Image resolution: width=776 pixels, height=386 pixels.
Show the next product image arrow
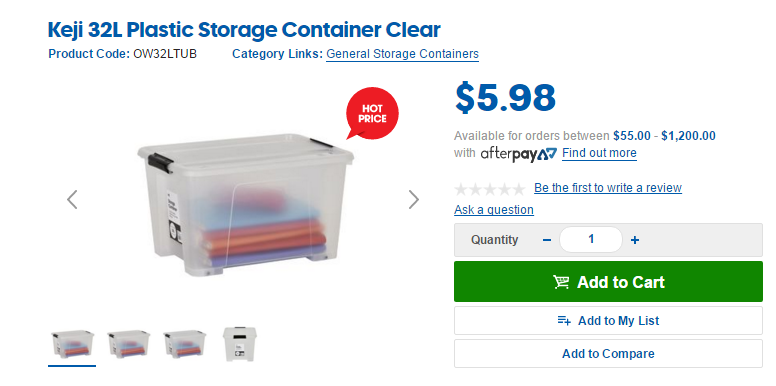(x=414, y=199)
